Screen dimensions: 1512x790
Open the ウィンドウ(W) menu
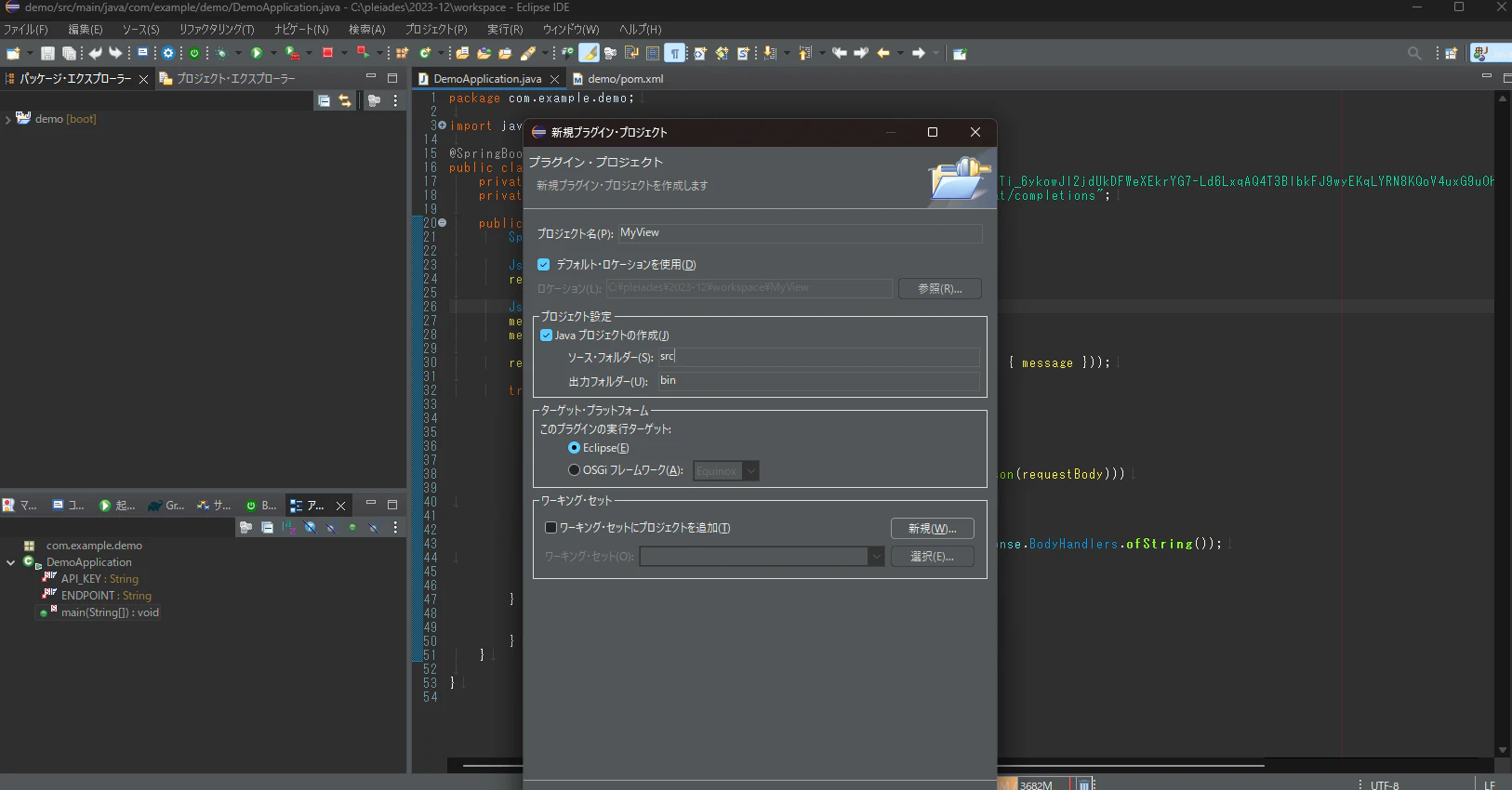coord(571,30)
